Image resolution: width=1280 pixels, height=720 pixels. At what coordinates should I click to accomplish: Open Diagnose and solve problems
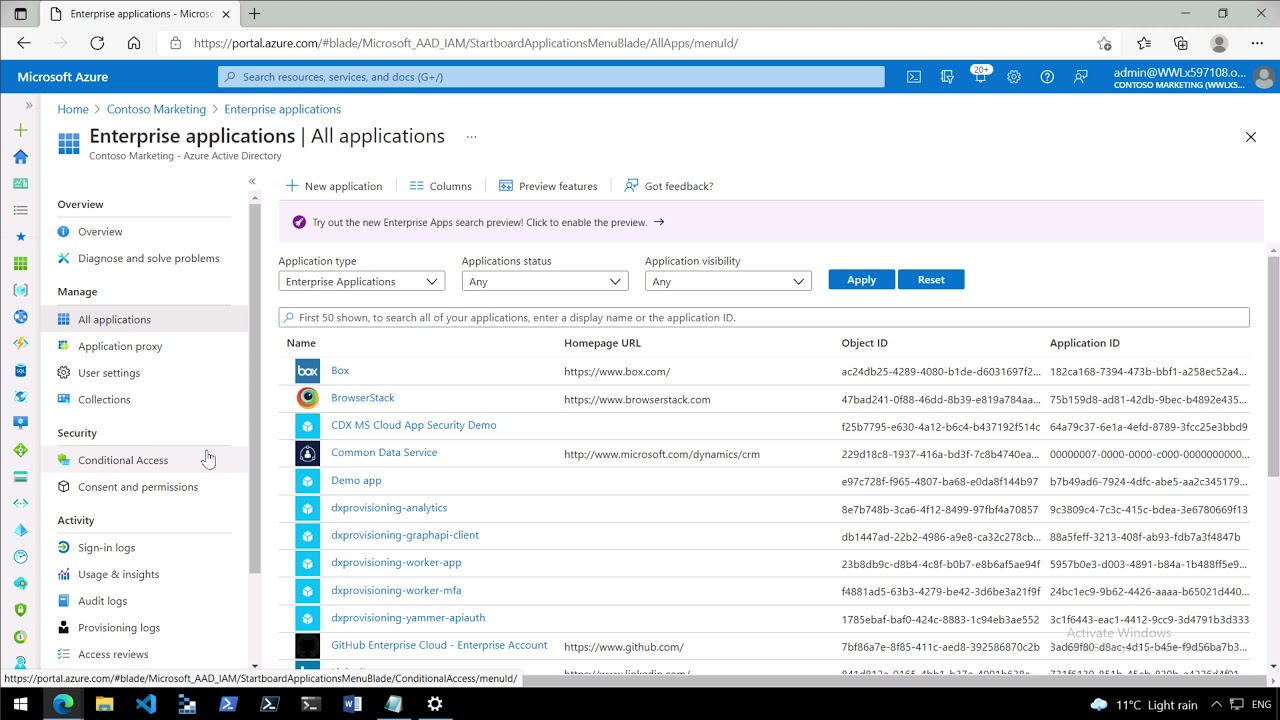148,258
